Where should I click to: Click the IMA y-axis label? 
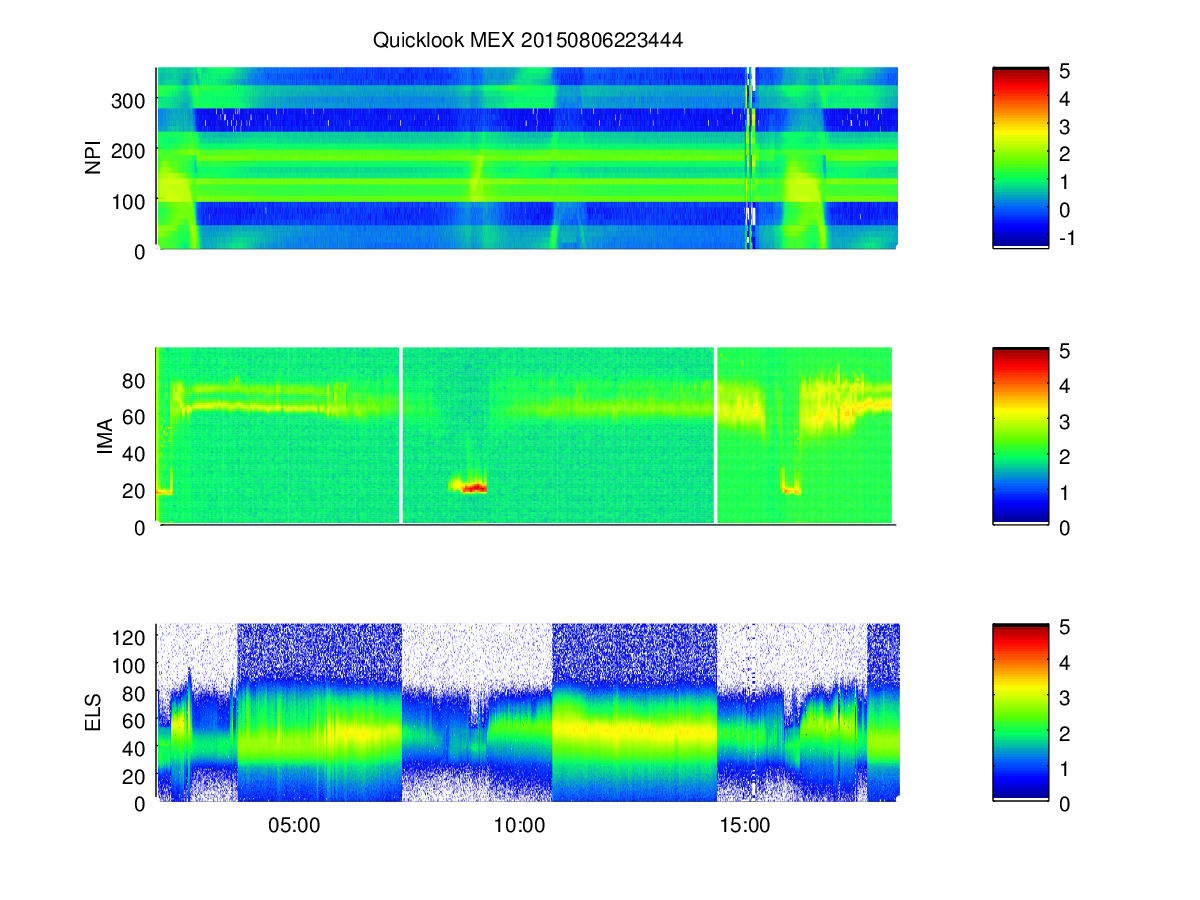pyautogui.click(x=104, y=436)
